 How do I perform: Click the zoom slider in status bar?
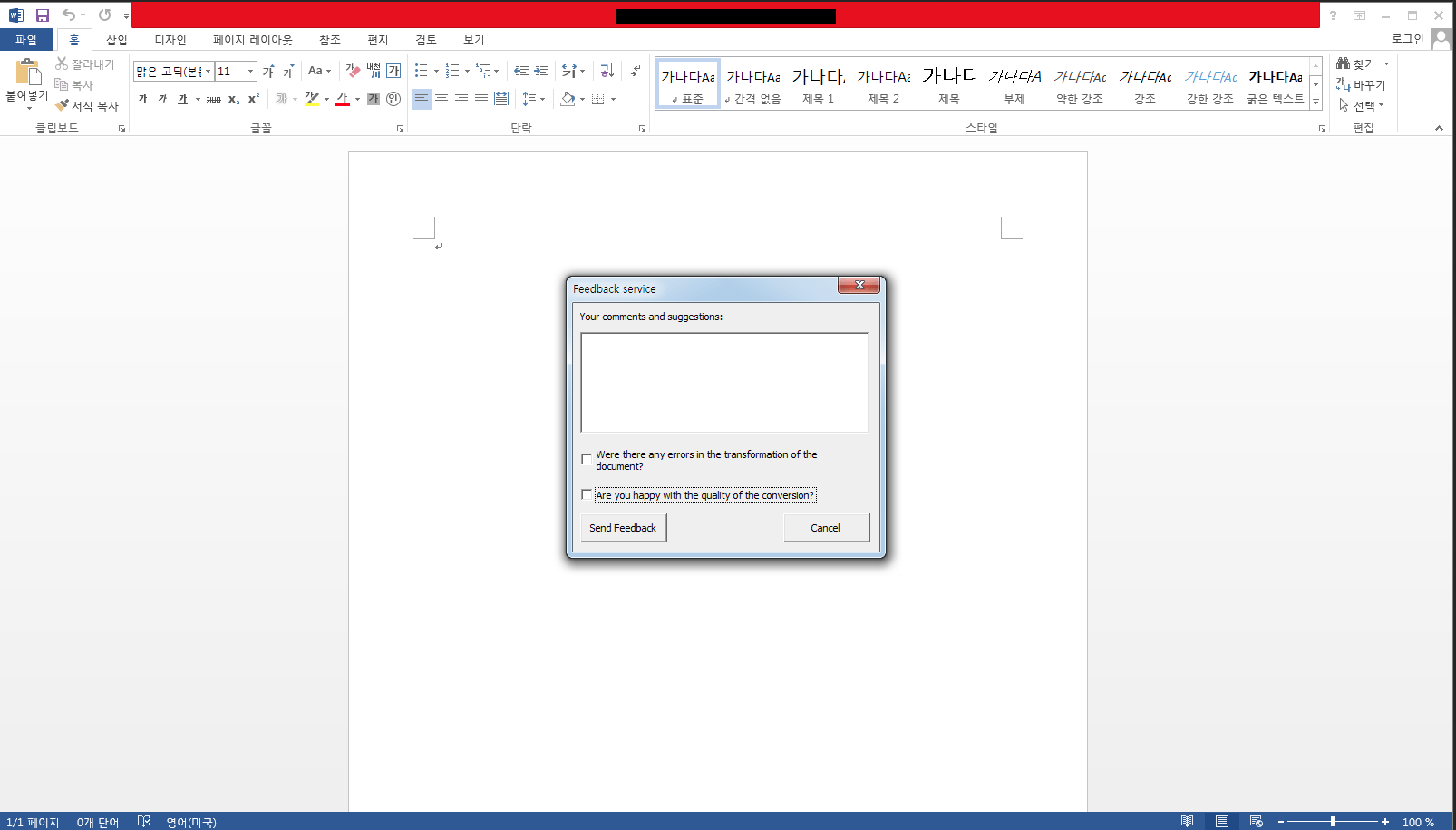click(x=1332, y=822)
